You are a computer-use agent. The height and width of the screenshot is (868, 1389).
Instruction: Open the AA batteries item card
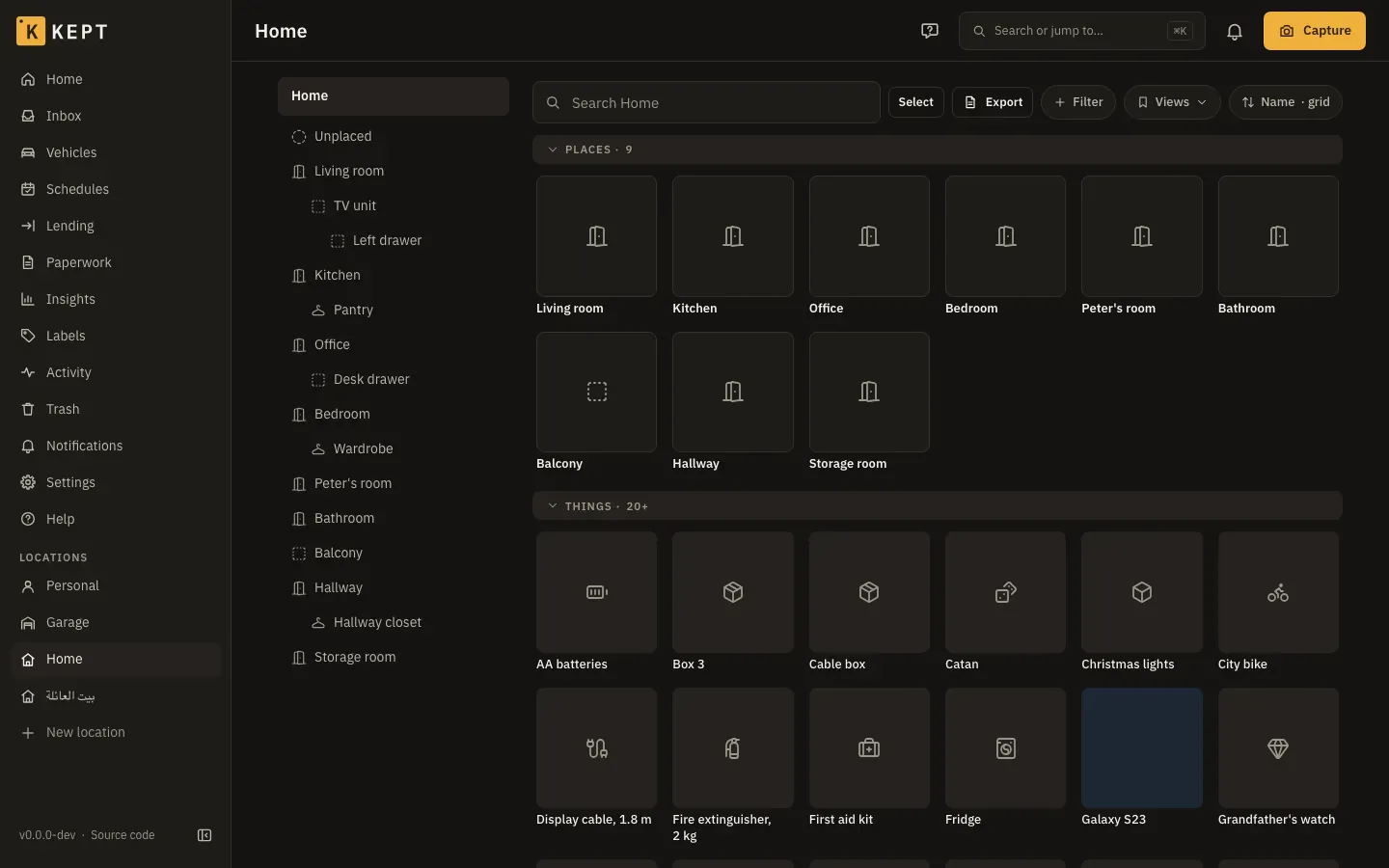tap(596, 602)
